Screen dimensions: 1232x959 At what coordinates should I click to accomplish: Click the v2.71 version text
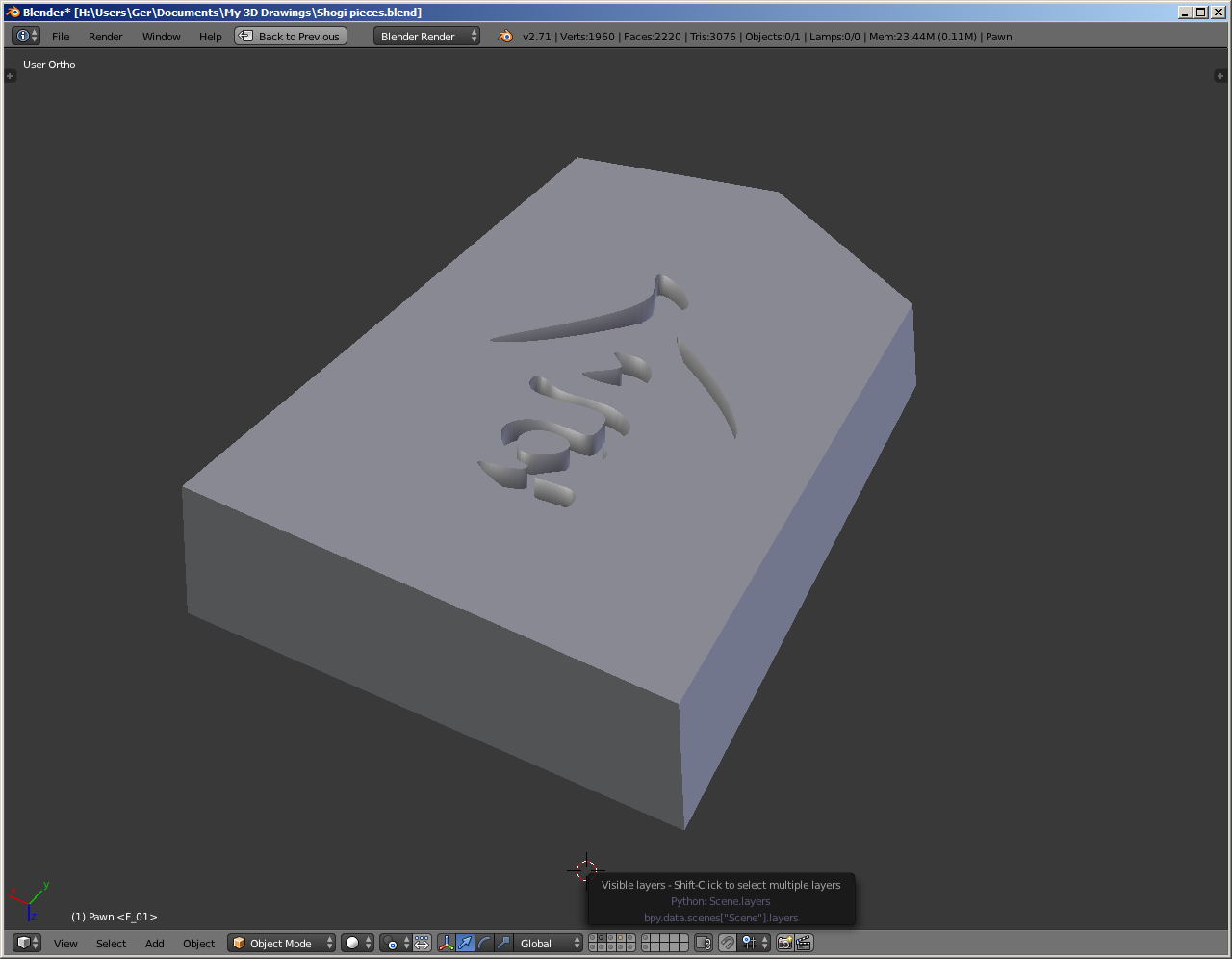[x=536, y=37]
